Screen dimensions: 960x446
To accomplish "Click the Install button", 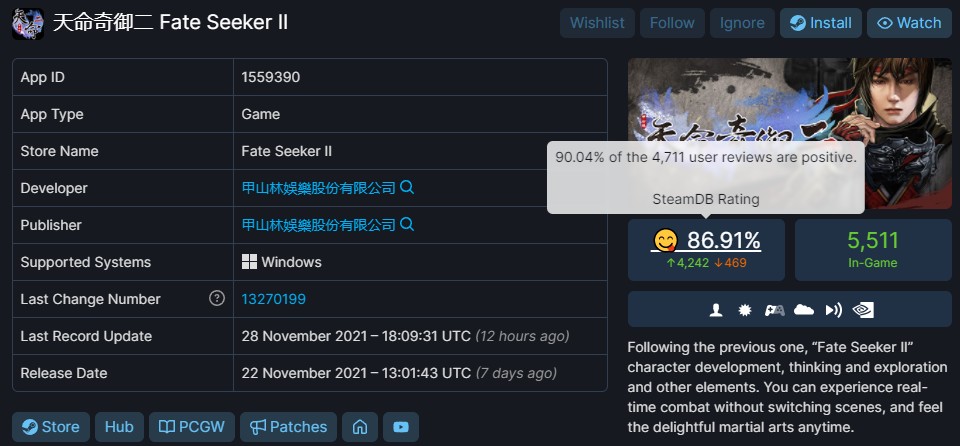I will click(820, 23).
